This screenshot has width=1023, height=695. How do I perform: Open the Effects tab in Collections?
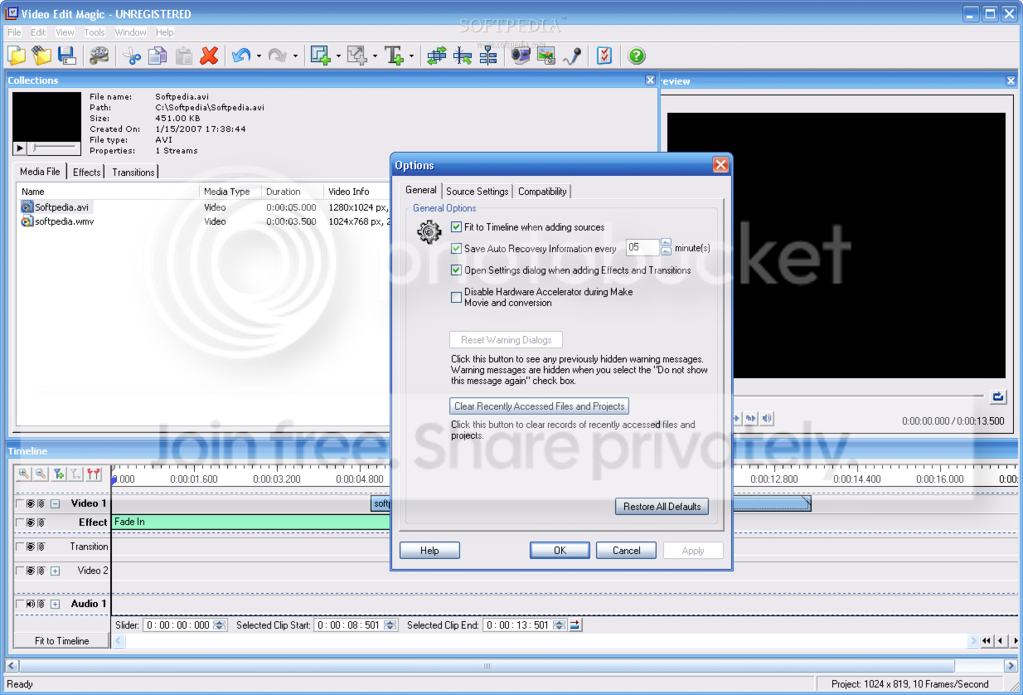[x=87, y=172]
